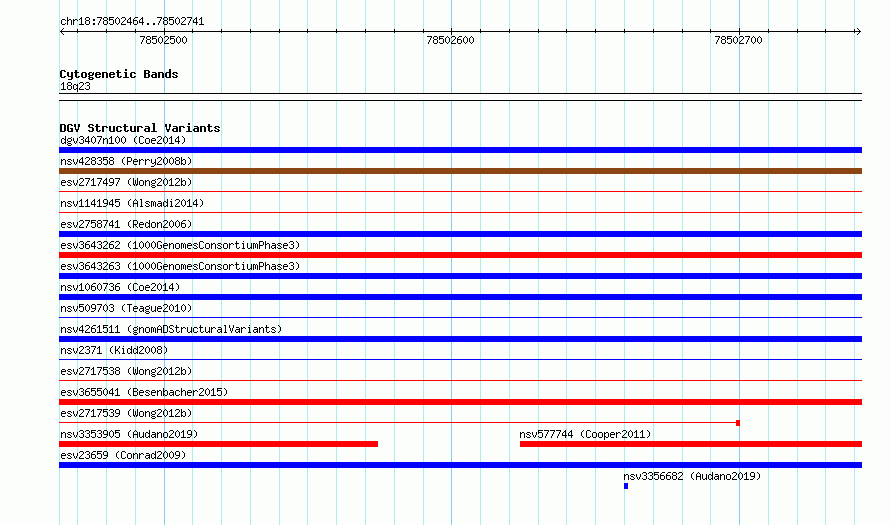Image resolution: width=890 pixels, height=525 pixels.
Task: Click short red bar of nsv3353905
Action: (x=219, y=444)
